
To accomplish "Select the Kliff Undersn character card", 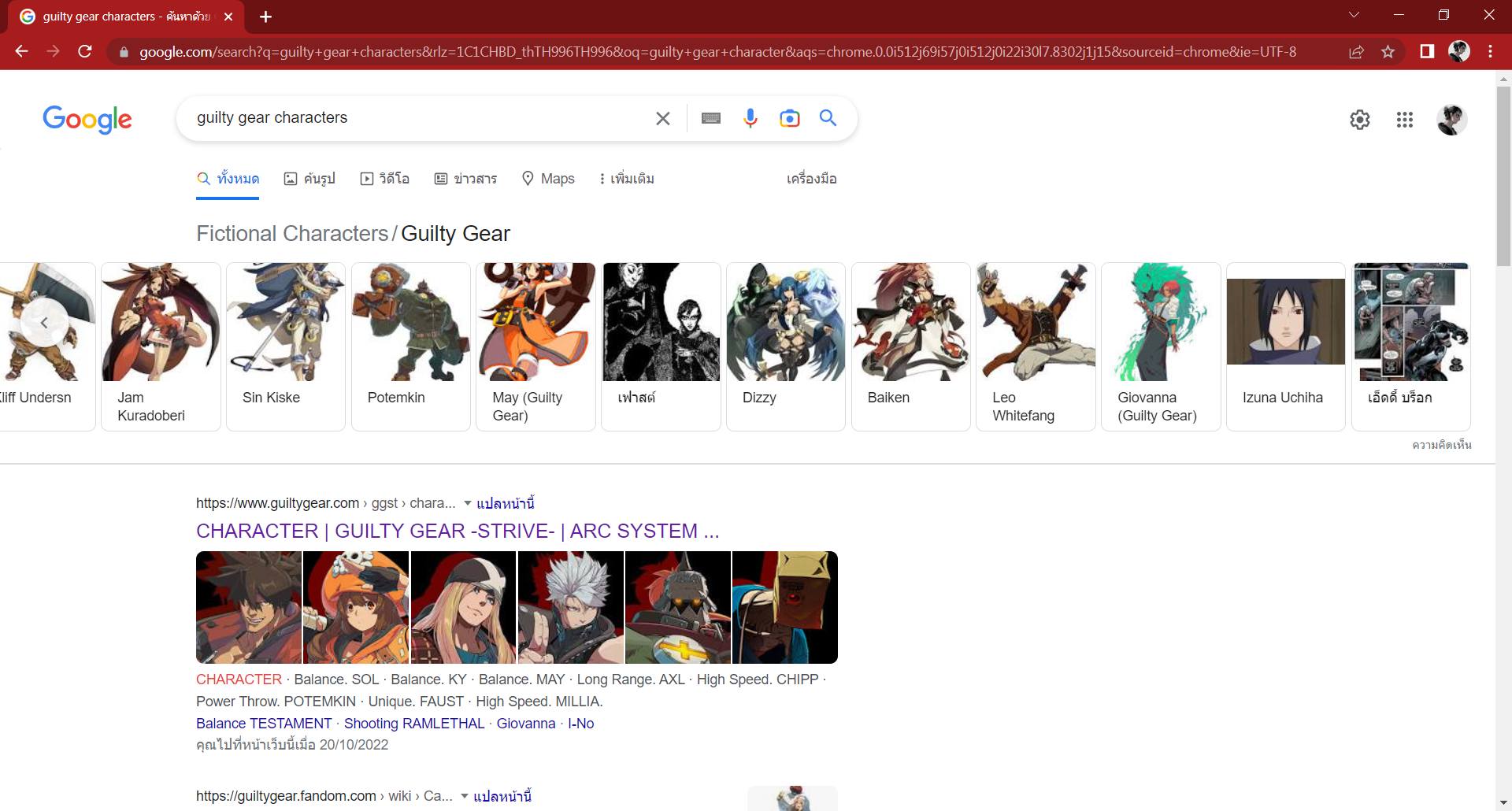I will point(47,346).
